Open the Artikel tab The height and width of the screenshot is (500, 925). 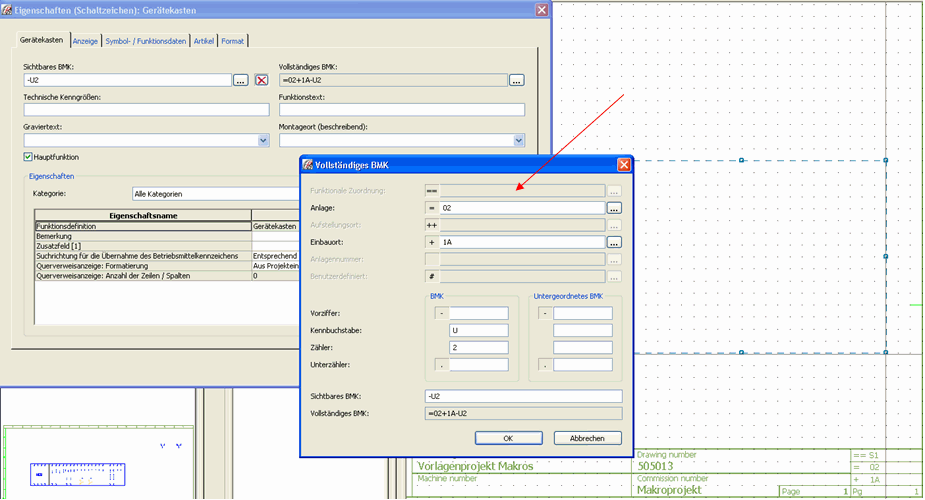pos(204,41)
